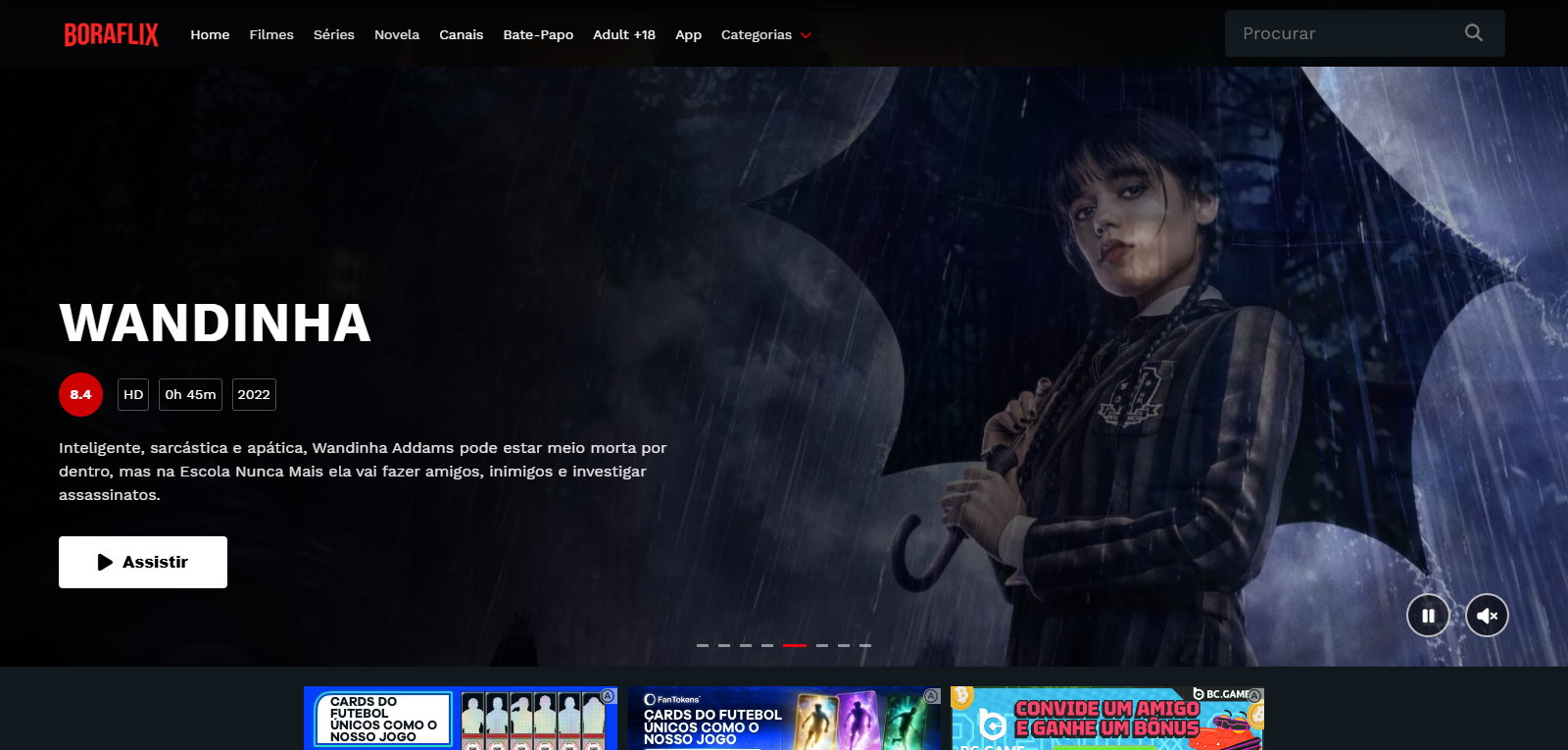Viewport: 1568px width, 750px height.
Task: Pause the banner slideshow
Action: point(1428,616)
